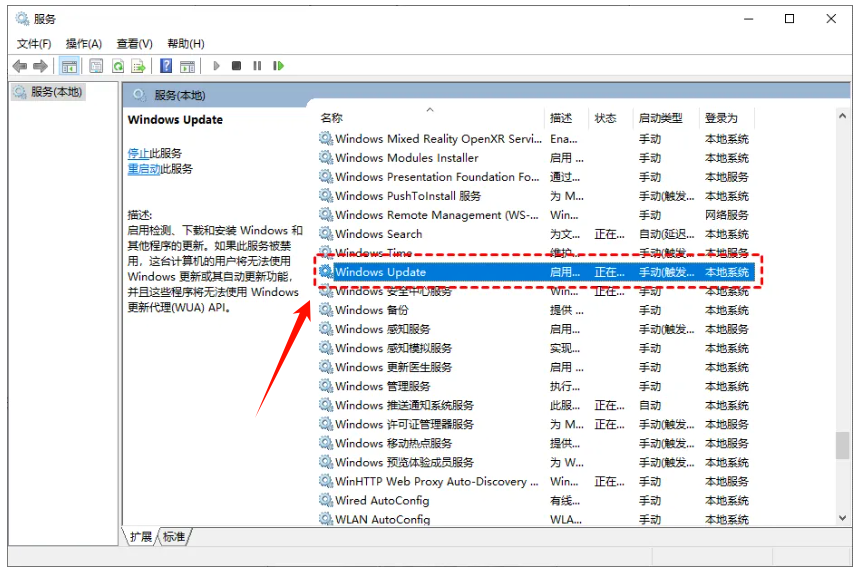Click the Stop service square icon

click(x=236, y=66)
